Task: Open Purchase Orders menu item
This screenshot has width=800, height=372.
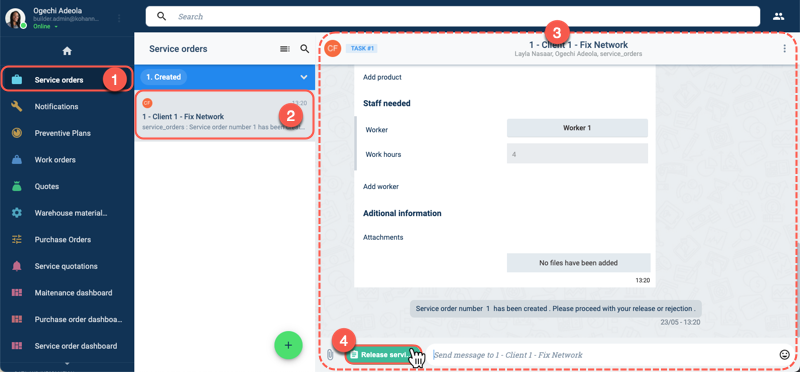Action: [63, 239]
